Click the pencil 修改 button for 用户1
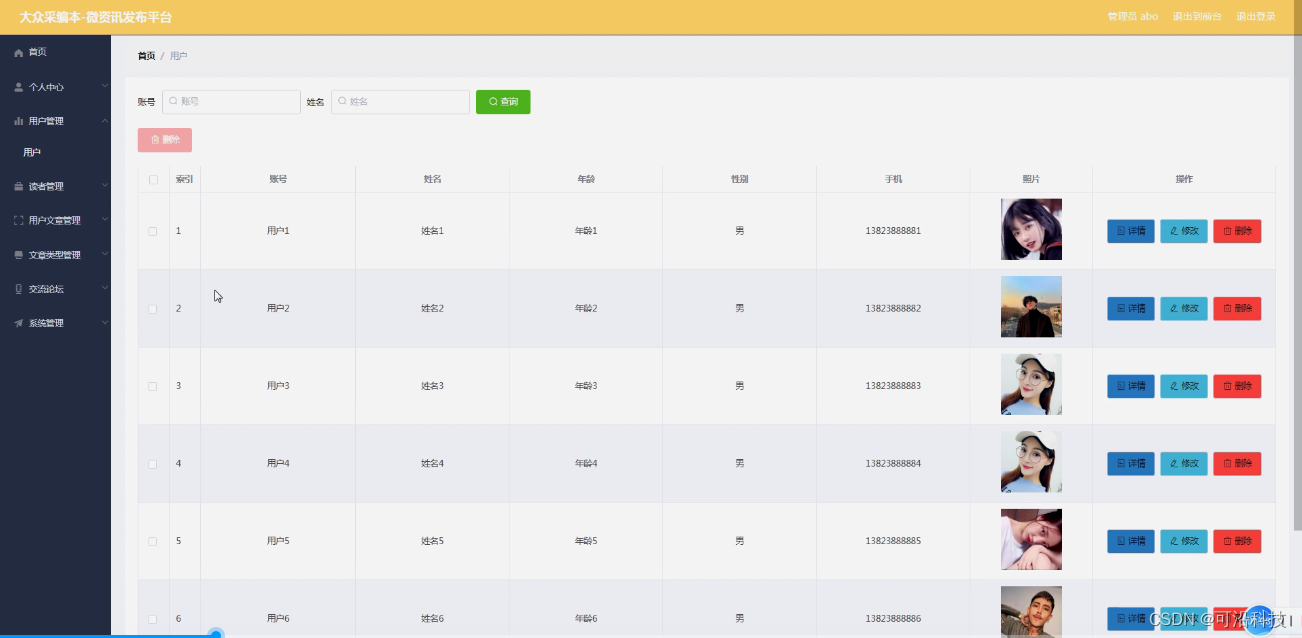Screen dimensions: 1302x638 (1184, 231)
